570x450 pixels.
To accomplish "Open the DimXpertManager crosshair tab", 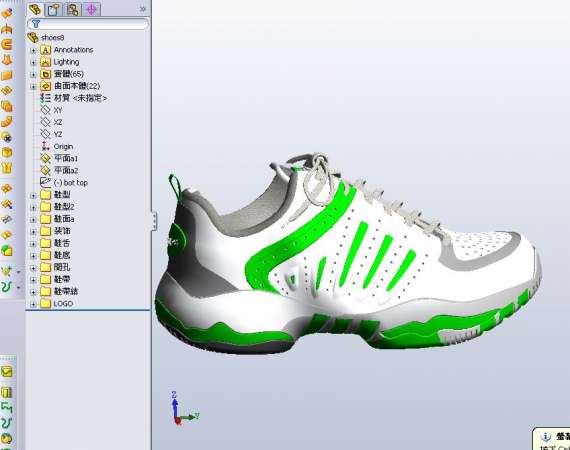I will (91, 9).
